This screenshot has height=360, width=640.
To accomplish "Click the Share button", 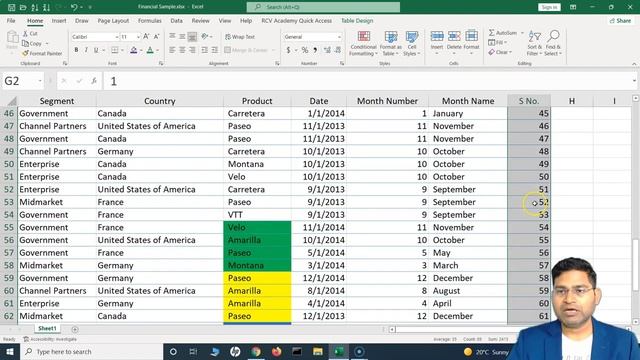I will 620,20.
